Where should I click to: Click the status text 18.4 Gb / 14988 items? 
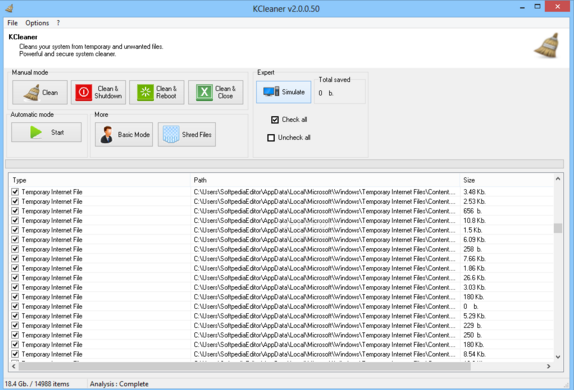37,384
